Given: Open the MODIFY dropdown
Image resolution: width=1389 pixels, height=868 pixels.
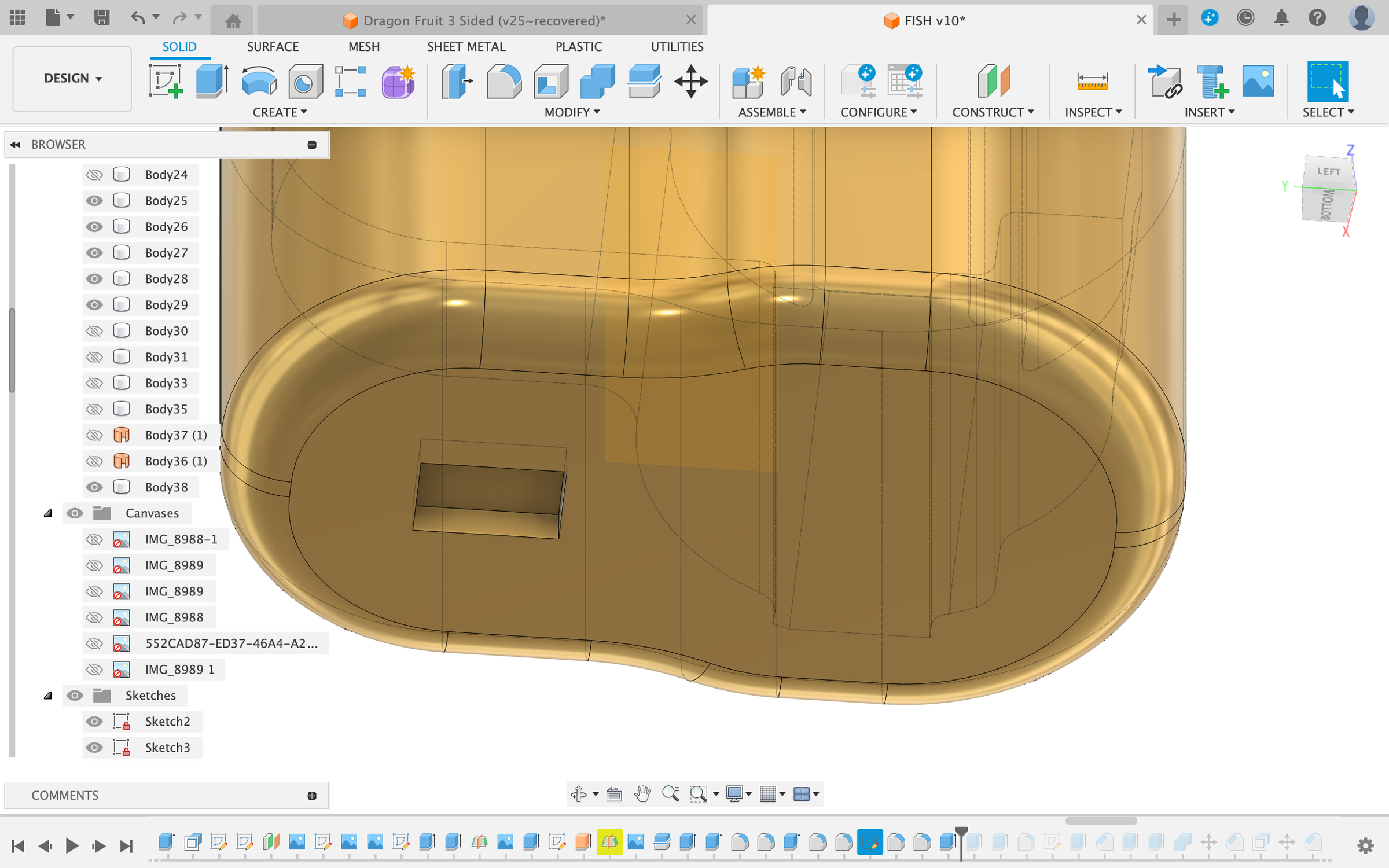Looking at the screenshot, I should click(x=571, y=112).
